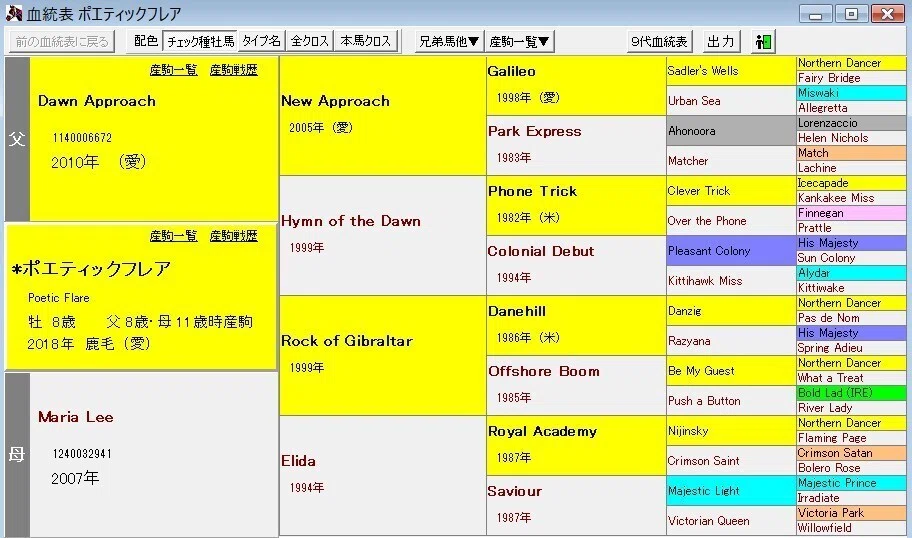Open the 兄弟馬他 dropdown

point(450,41)
